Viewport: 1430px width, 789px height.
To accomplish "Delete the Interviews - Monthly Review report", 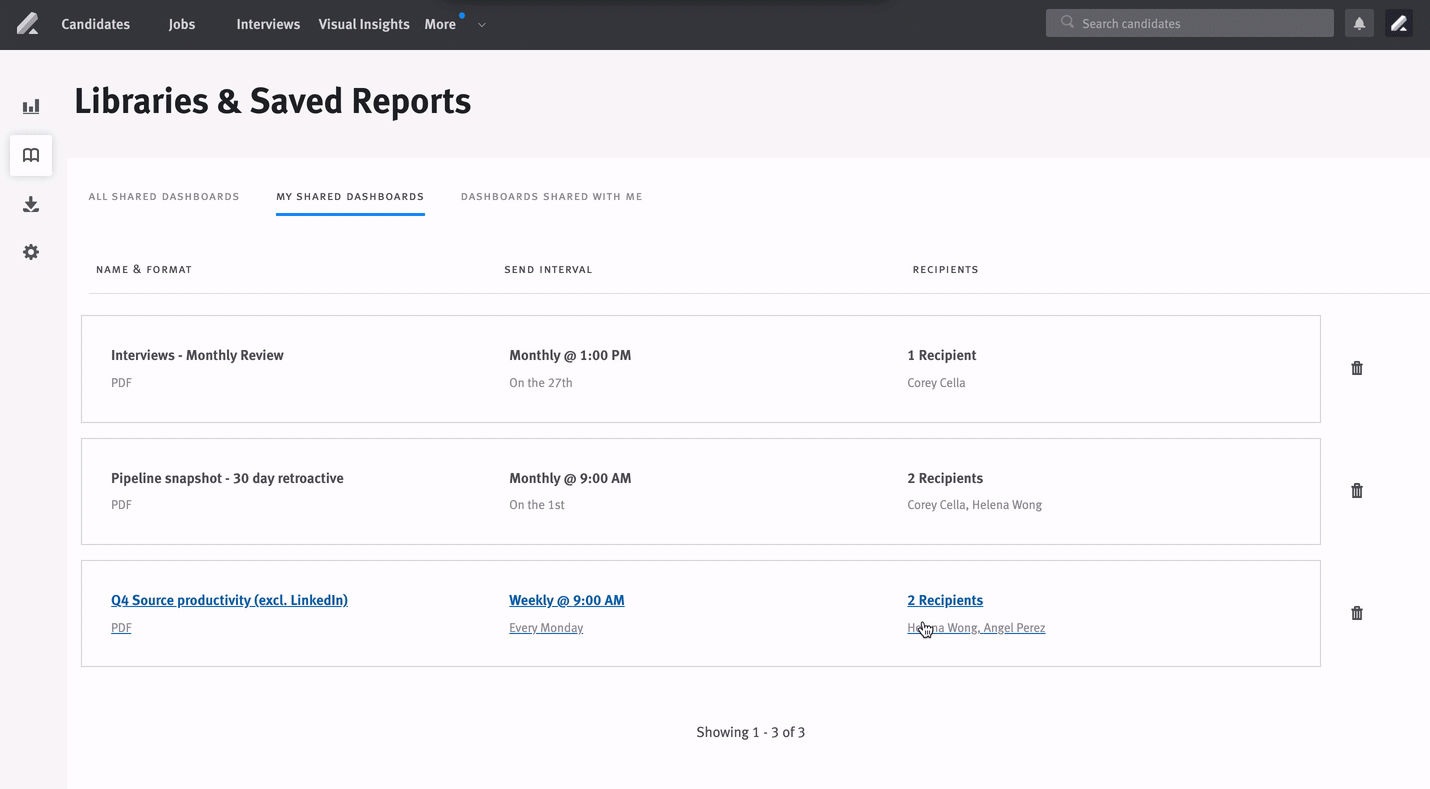I will click(x=1357, y=368).
